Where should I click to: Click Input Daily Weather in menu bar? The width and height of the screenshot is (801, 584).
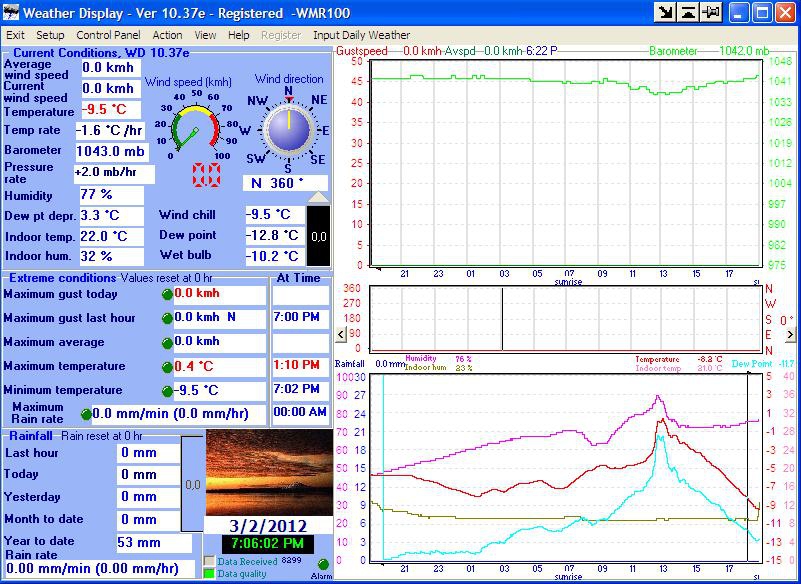pyautogui.click(x=361, y=35)
